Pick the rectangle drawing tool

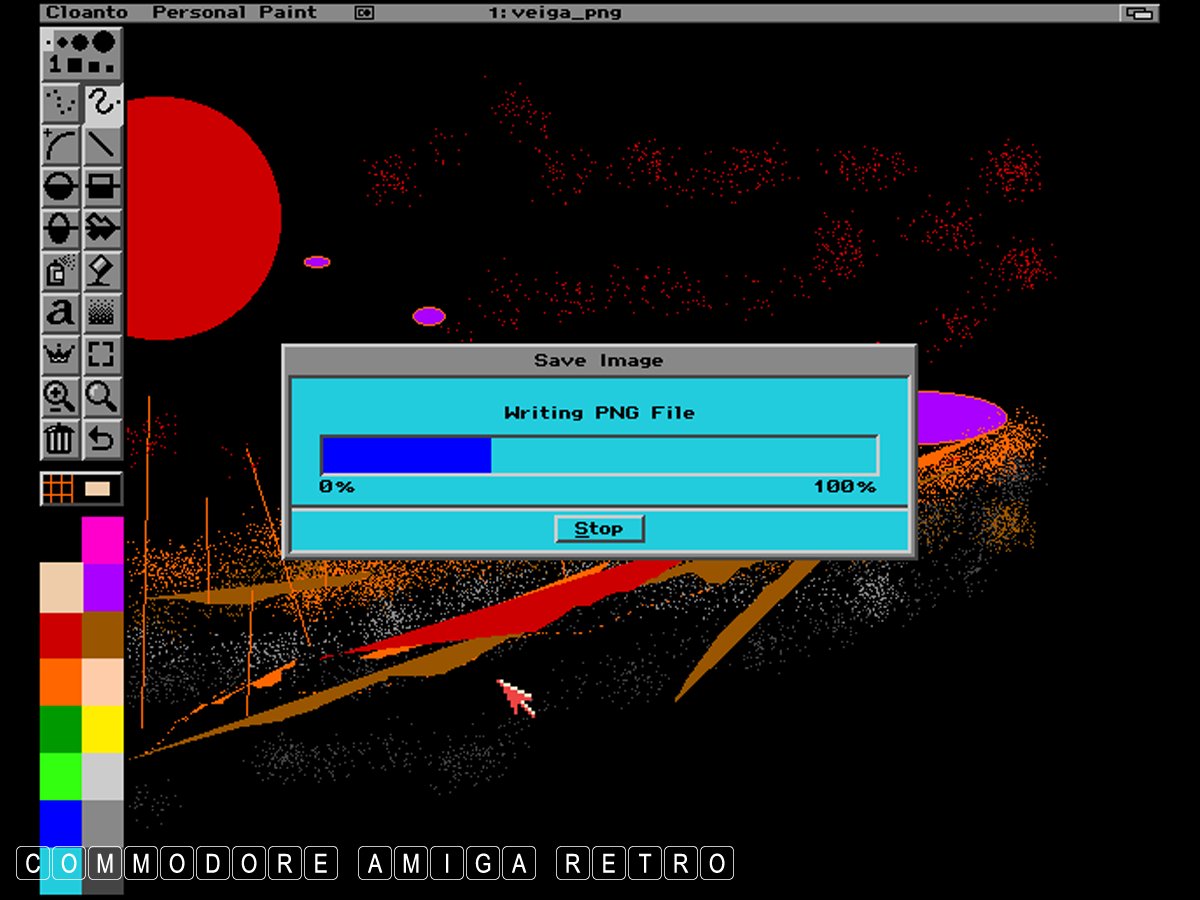102,187
